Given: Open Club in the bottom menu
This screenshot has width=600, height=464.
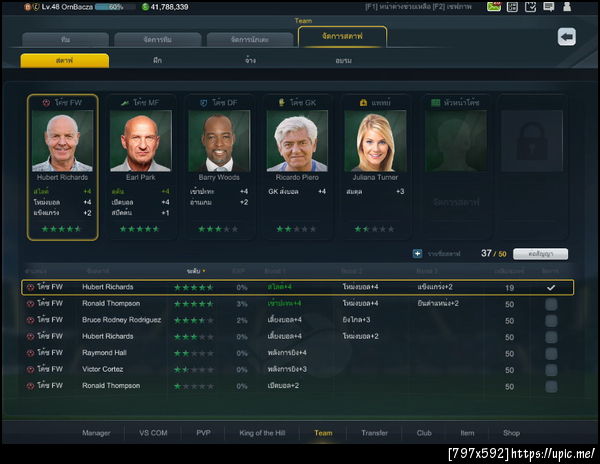Looking at the screenshot, I should (x=424, y=433).
